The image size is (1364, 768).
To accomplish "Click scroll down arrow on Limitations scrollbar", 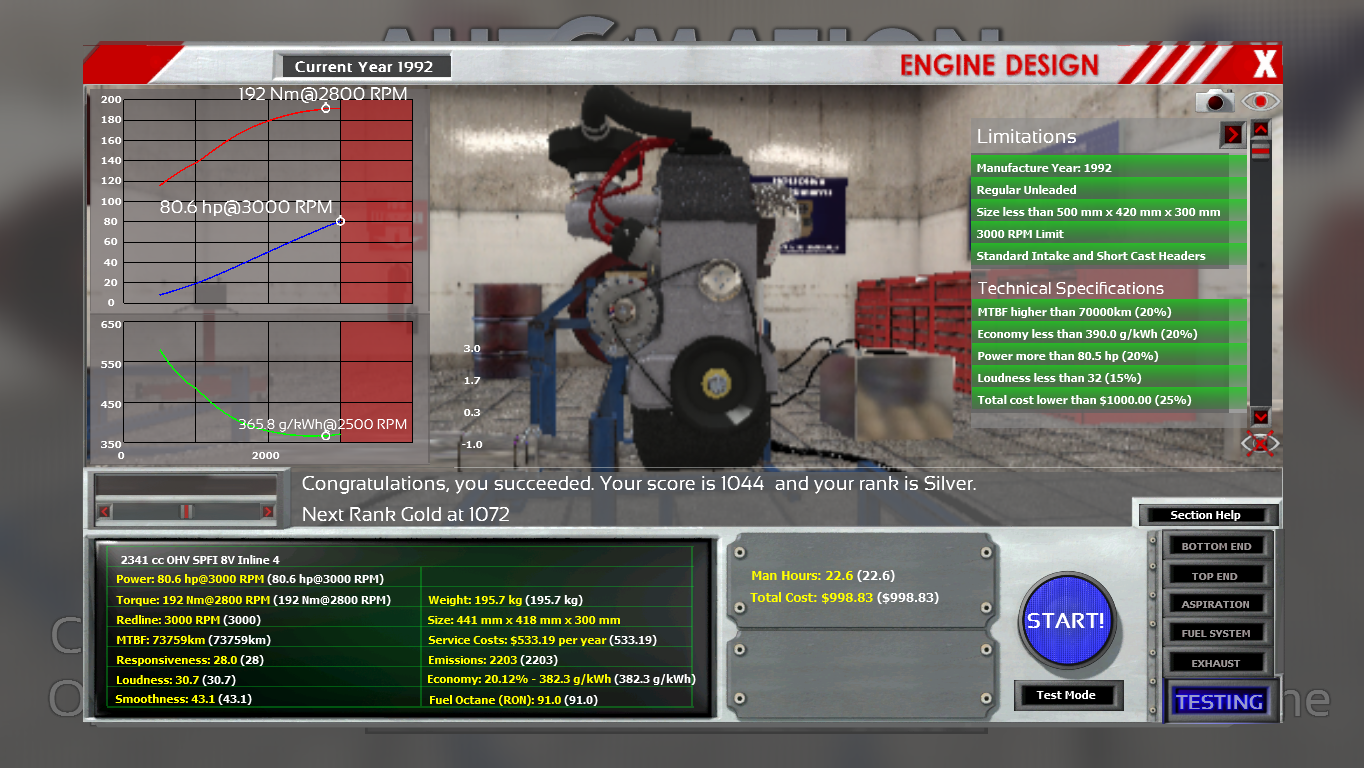I will click(1260, 416).
